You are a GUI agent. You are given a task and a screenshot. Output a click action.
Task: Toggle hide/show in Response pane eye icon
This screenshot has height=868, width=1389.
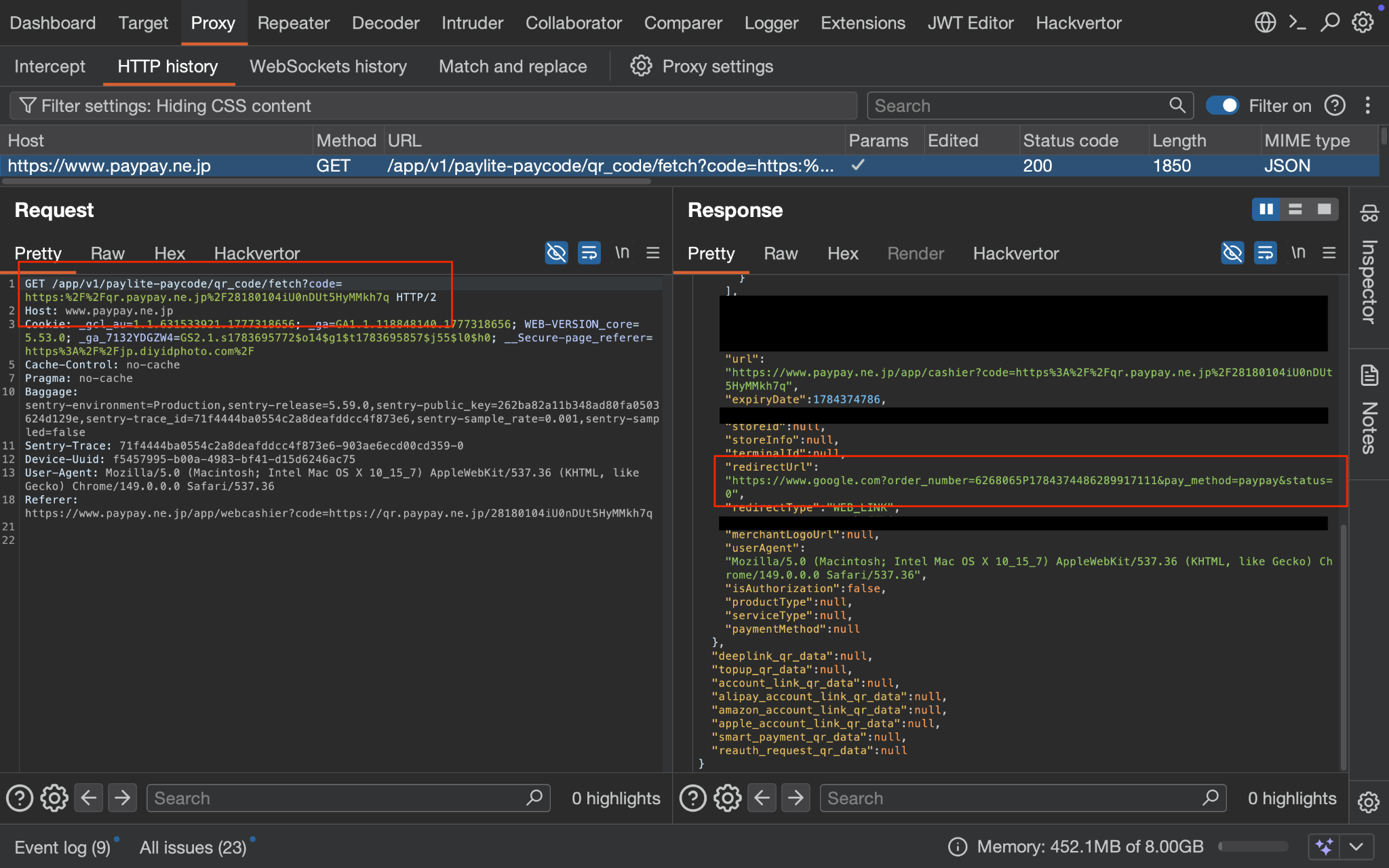[x=1232, y=253]
